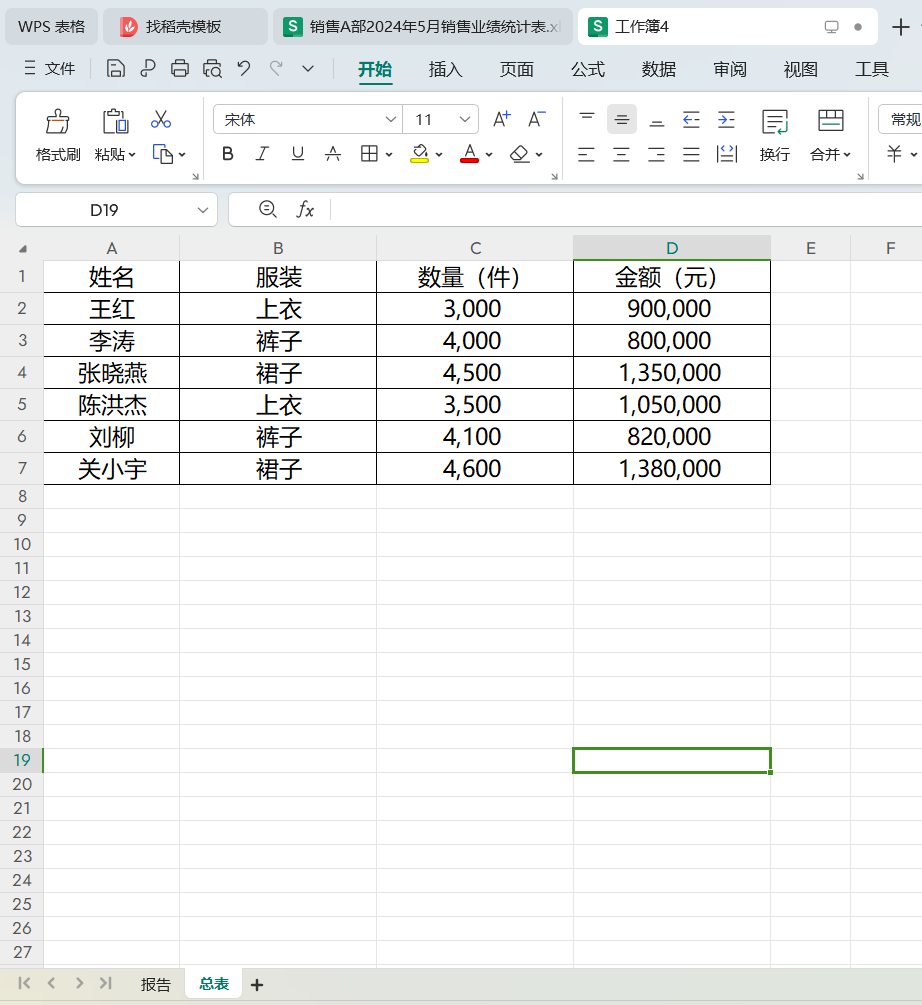Image resolution: width=922 pixels, height=1005 pixels.
Task: Click the Cut scissors icon
Action: pos(161,119)
